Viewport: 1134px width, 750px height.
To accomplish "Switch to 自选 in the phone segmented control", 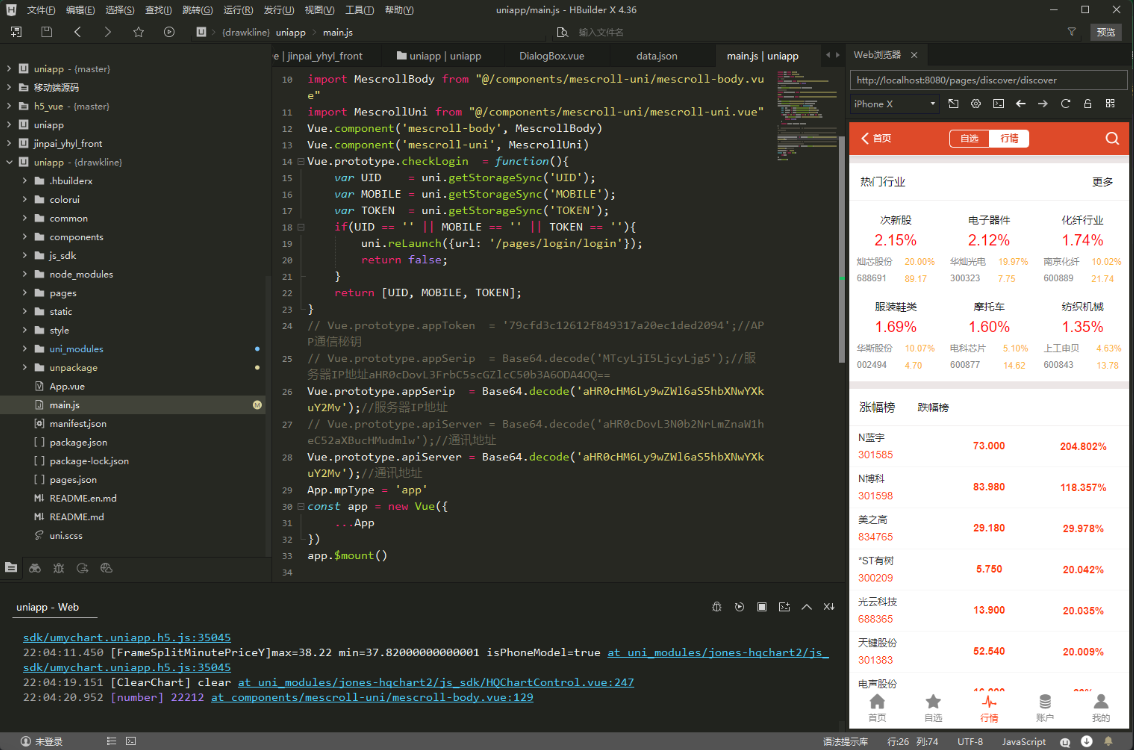I will 969,138.
